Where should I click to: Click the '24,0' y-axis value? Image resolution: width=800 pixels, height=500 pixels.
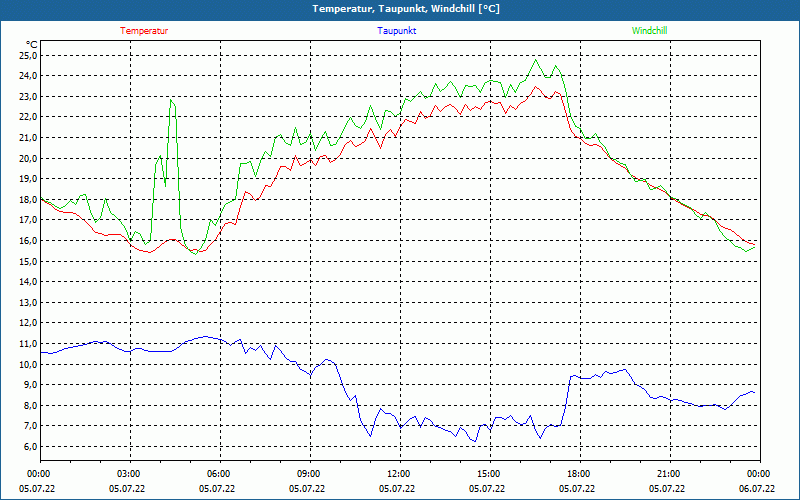[x=29, y=76]
